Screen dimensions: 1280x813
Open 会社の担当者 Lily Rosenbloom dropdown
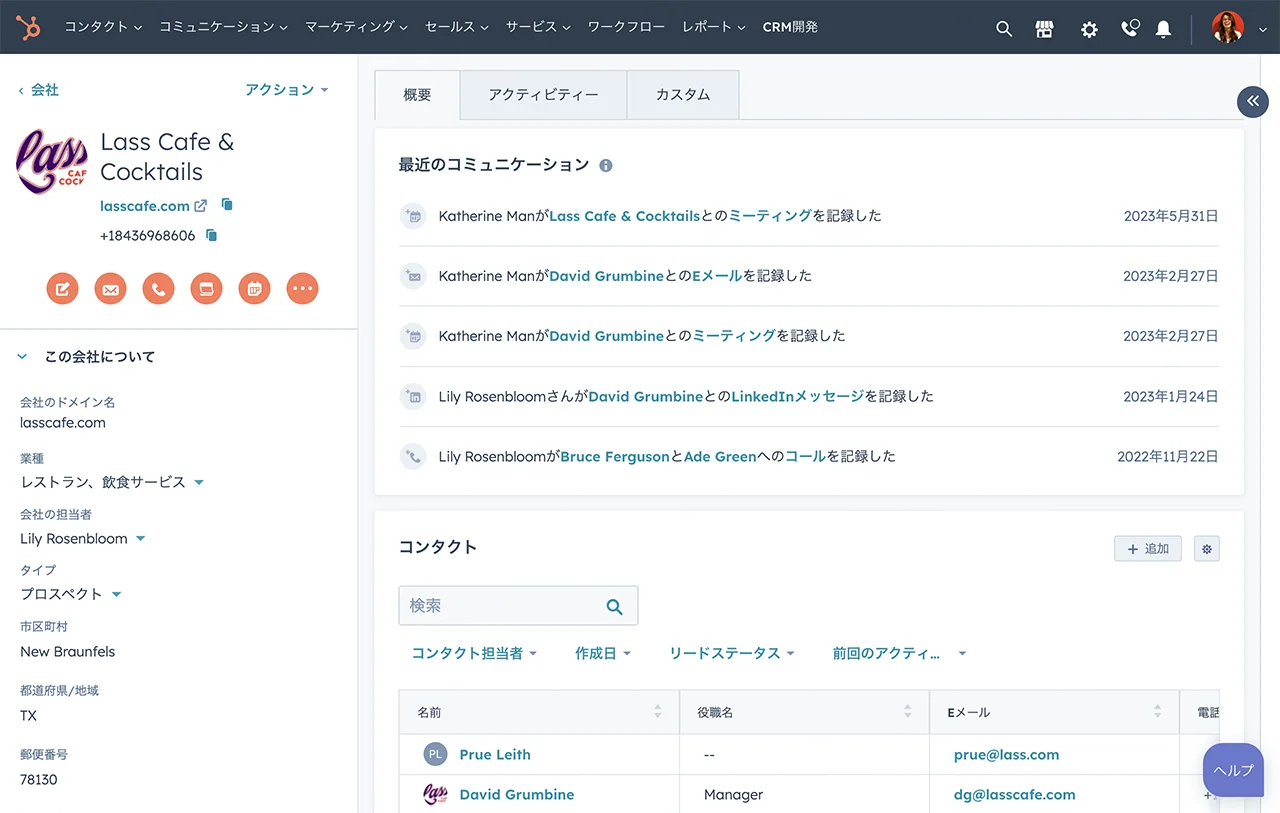click(x=140, y=539)
